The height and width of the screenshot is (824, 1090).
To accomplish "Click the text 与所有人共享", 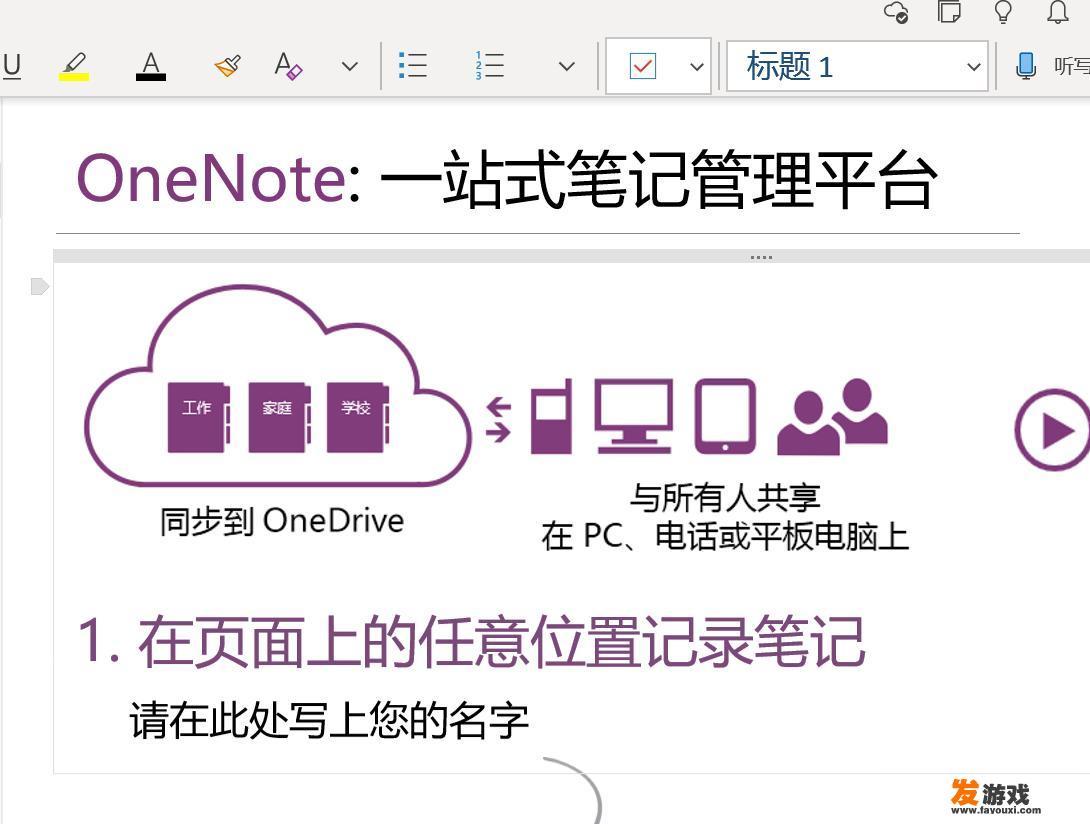I will (x=725, y=498).
